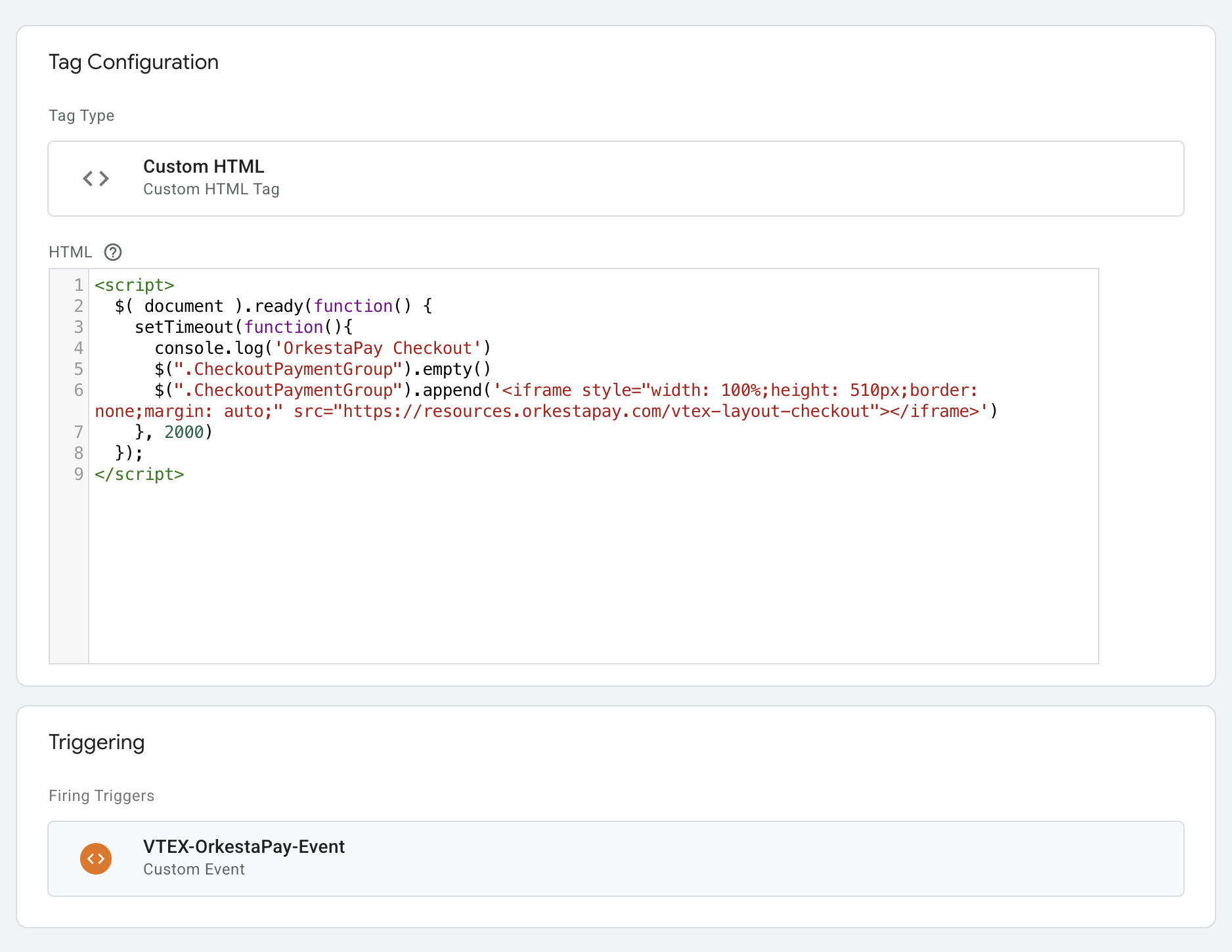1232x952 pixels.
Task: Click the .append iframe code line
Action: [x=546, y=400]
